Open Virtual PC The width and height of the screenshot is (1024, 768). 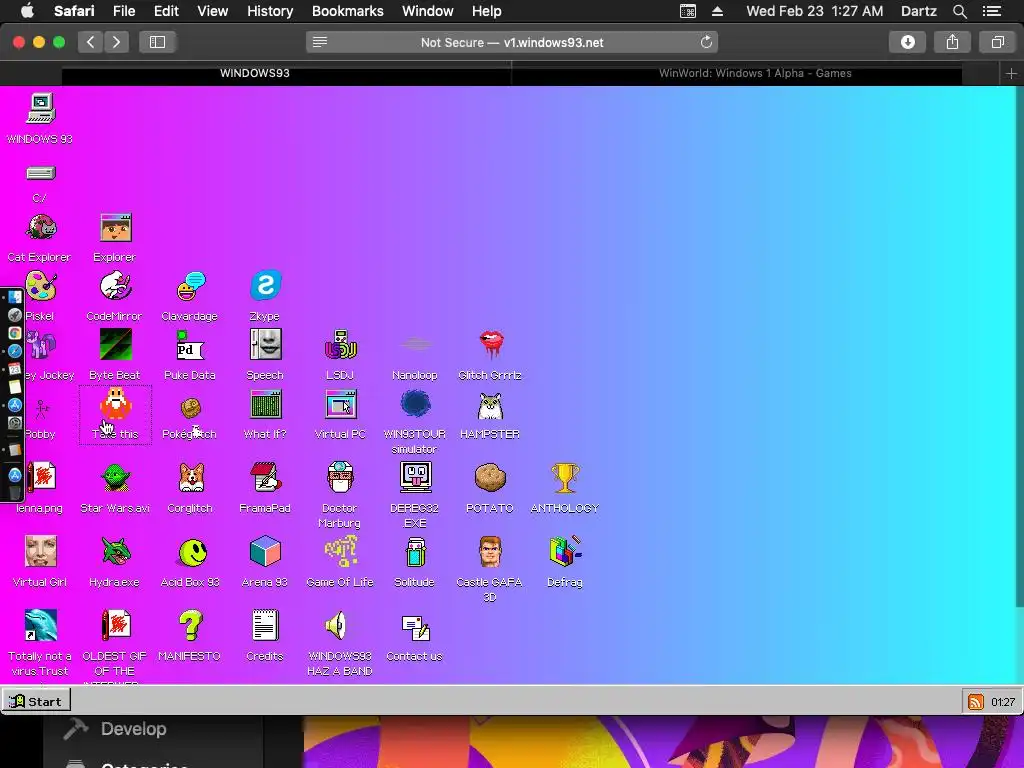[x=341, y=404]
